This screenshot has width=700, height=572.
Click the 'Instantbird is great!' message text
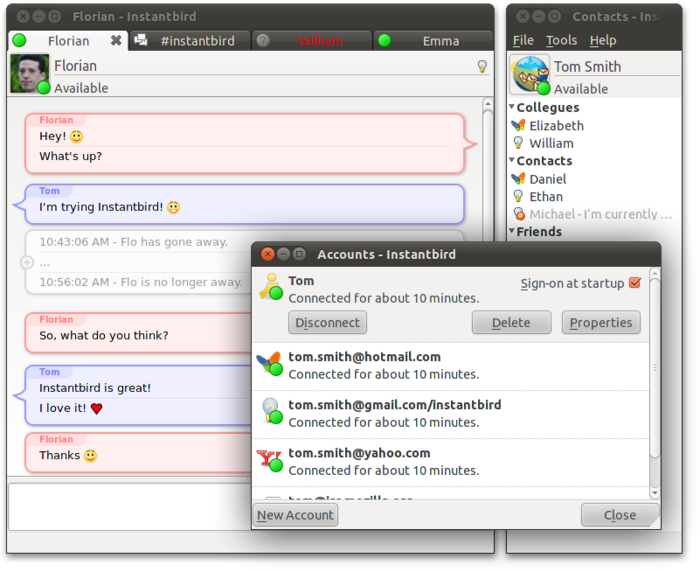tap(95, 388)
